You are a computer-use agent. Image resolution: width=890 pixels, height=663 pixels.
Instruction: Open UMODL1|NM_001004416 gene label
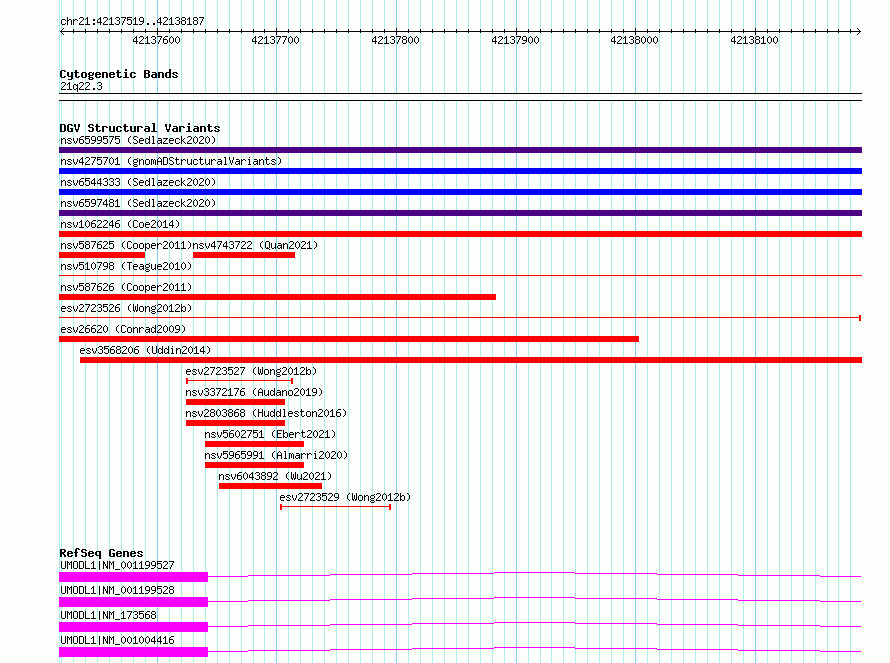click(x=117, y=640)
